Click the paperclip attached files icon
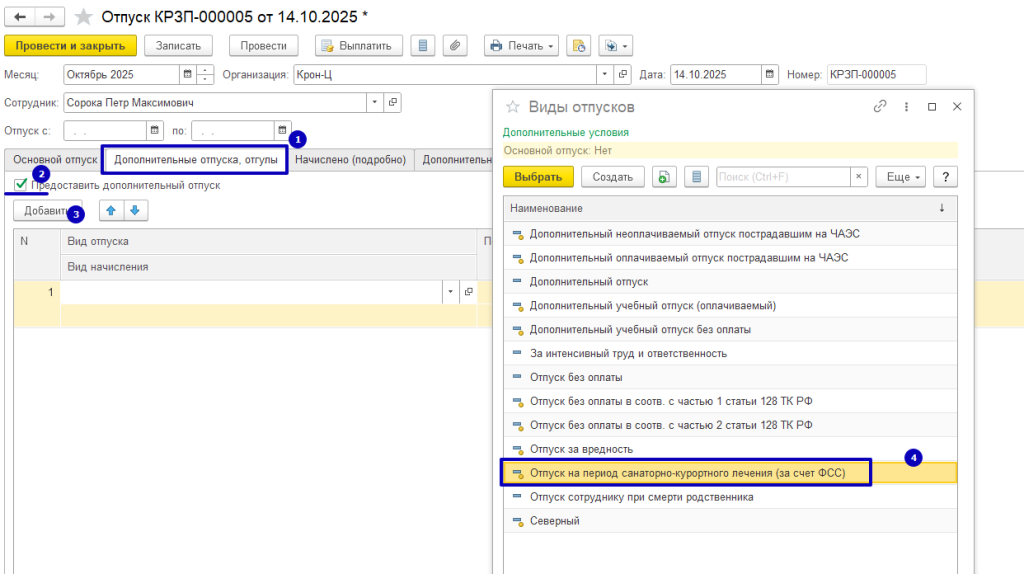The width and height of the screenshot is (1024, 574). pyautogui.click(x=454, y=46)
